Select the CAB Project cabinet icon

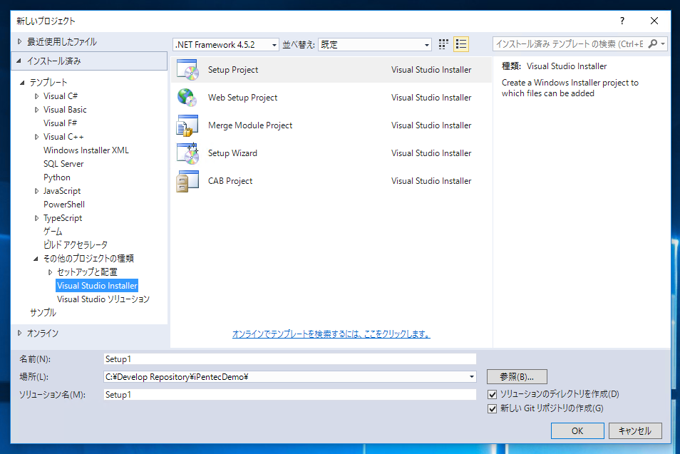tap(188, 181)
